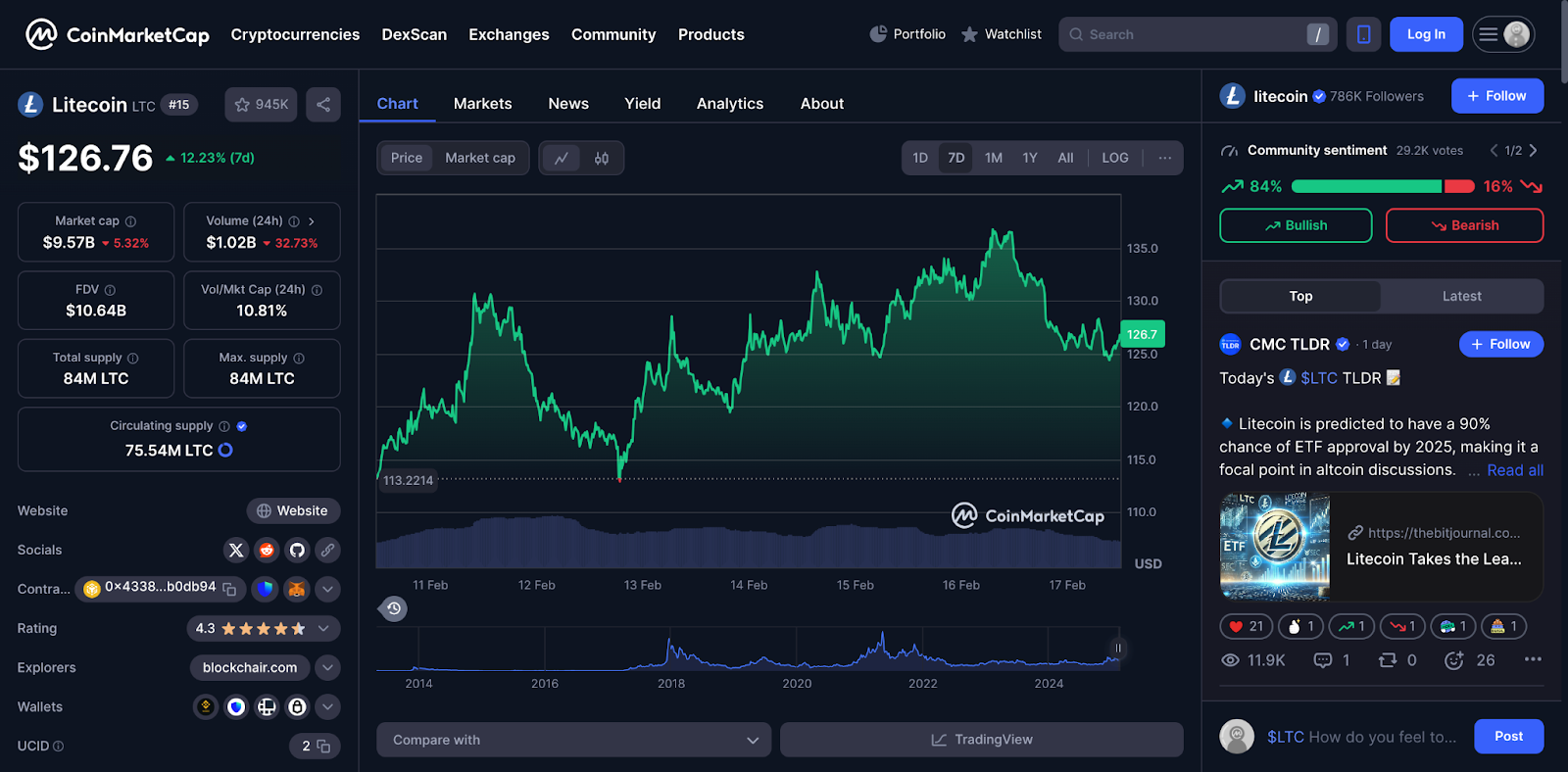The height and width of the screenshot is (772, 1568).
Task: Click the CoinMarketCap logo
Action: pos(118,34)
